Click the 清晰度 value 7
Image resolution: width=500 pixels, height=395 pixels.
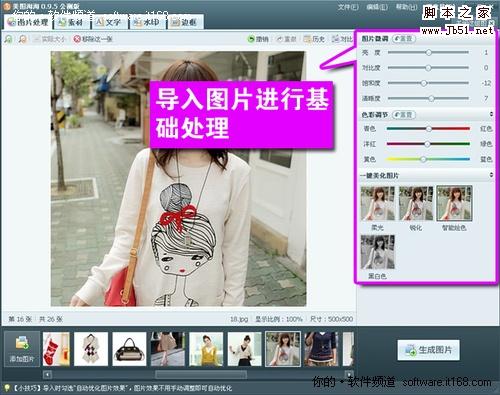(486, 98)
